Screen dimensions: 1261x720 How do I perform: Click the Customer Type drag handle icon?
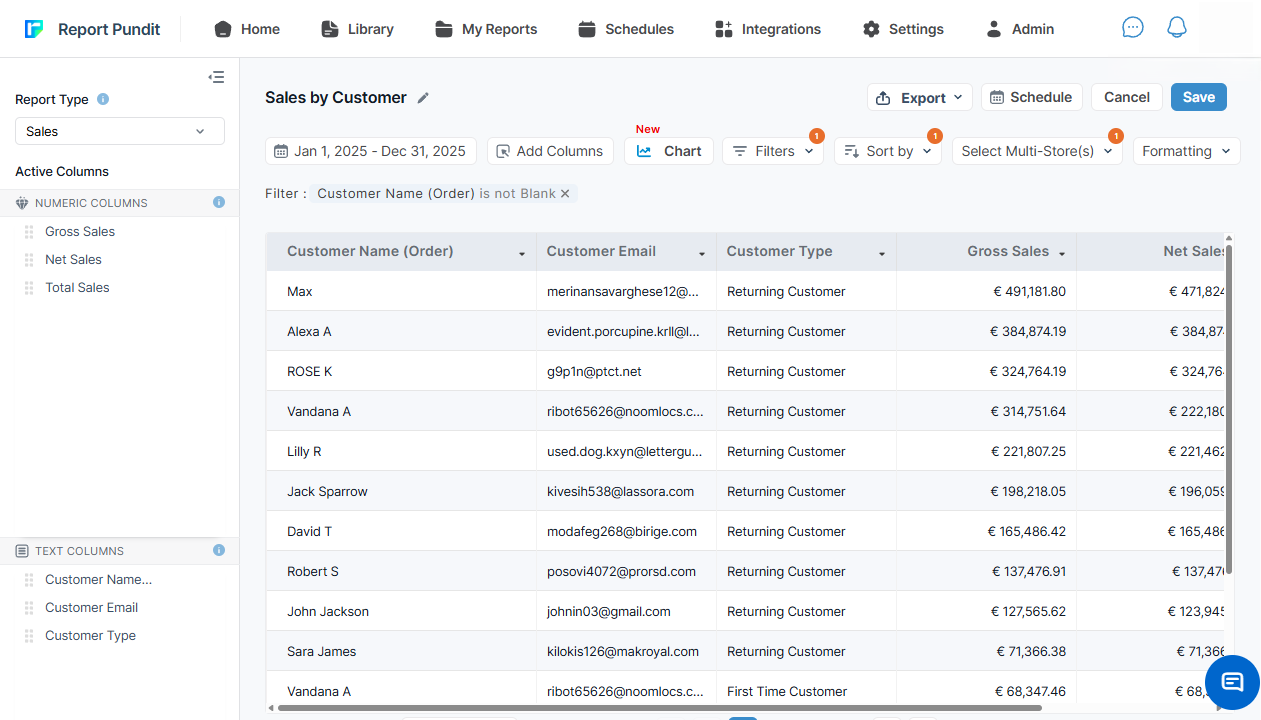(x=29, y=635)
